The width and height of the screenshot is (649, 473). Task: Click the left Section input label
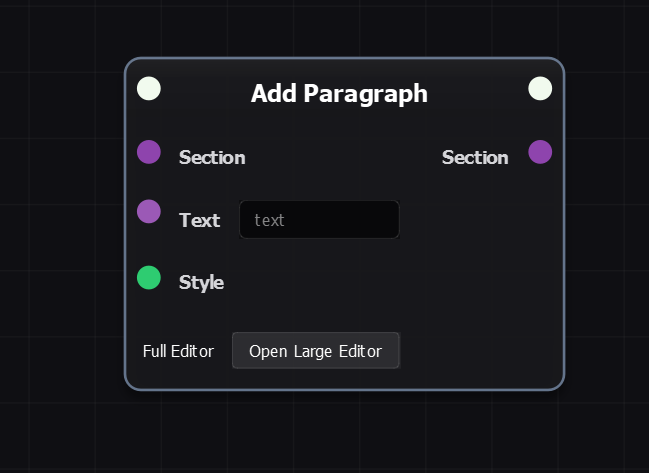[212, 158]
